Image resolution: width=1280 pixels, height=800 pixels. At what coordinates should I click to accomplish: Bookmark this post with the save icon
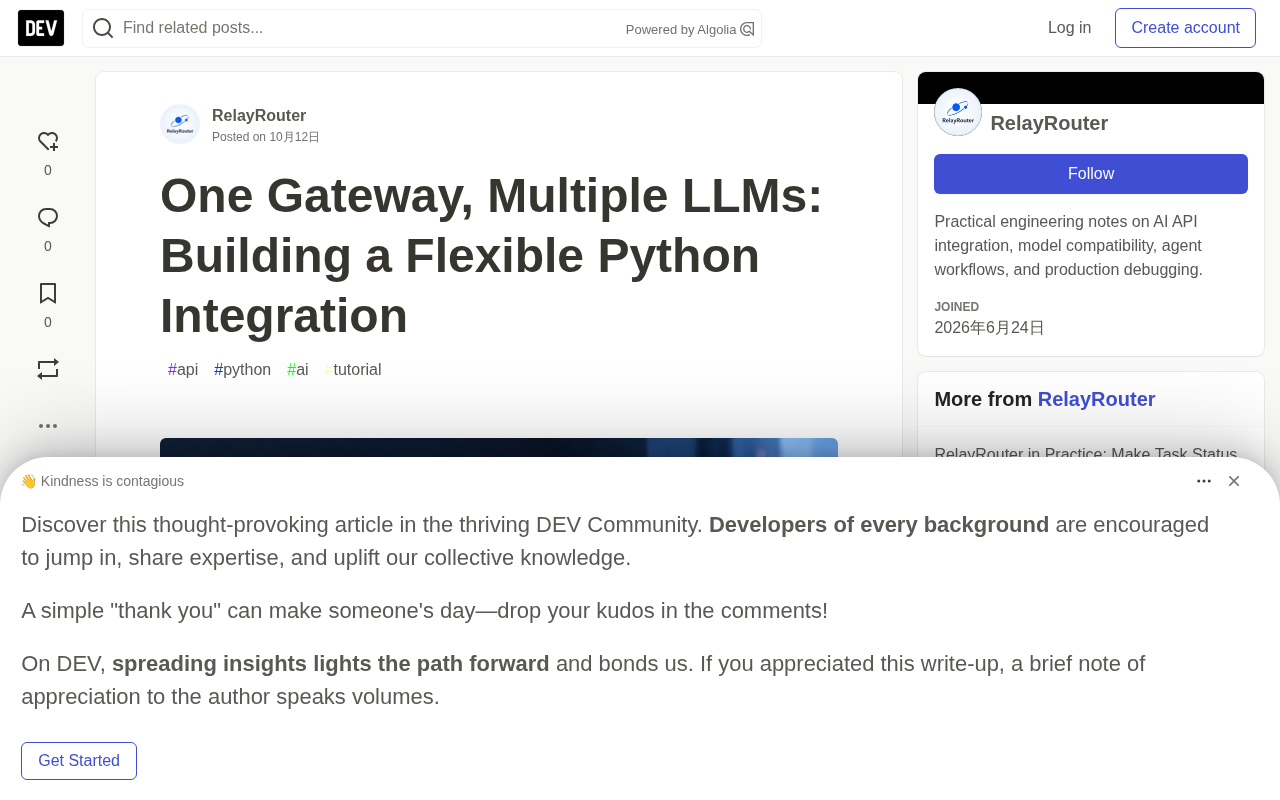pyautogui.click(x=48, y=294)
